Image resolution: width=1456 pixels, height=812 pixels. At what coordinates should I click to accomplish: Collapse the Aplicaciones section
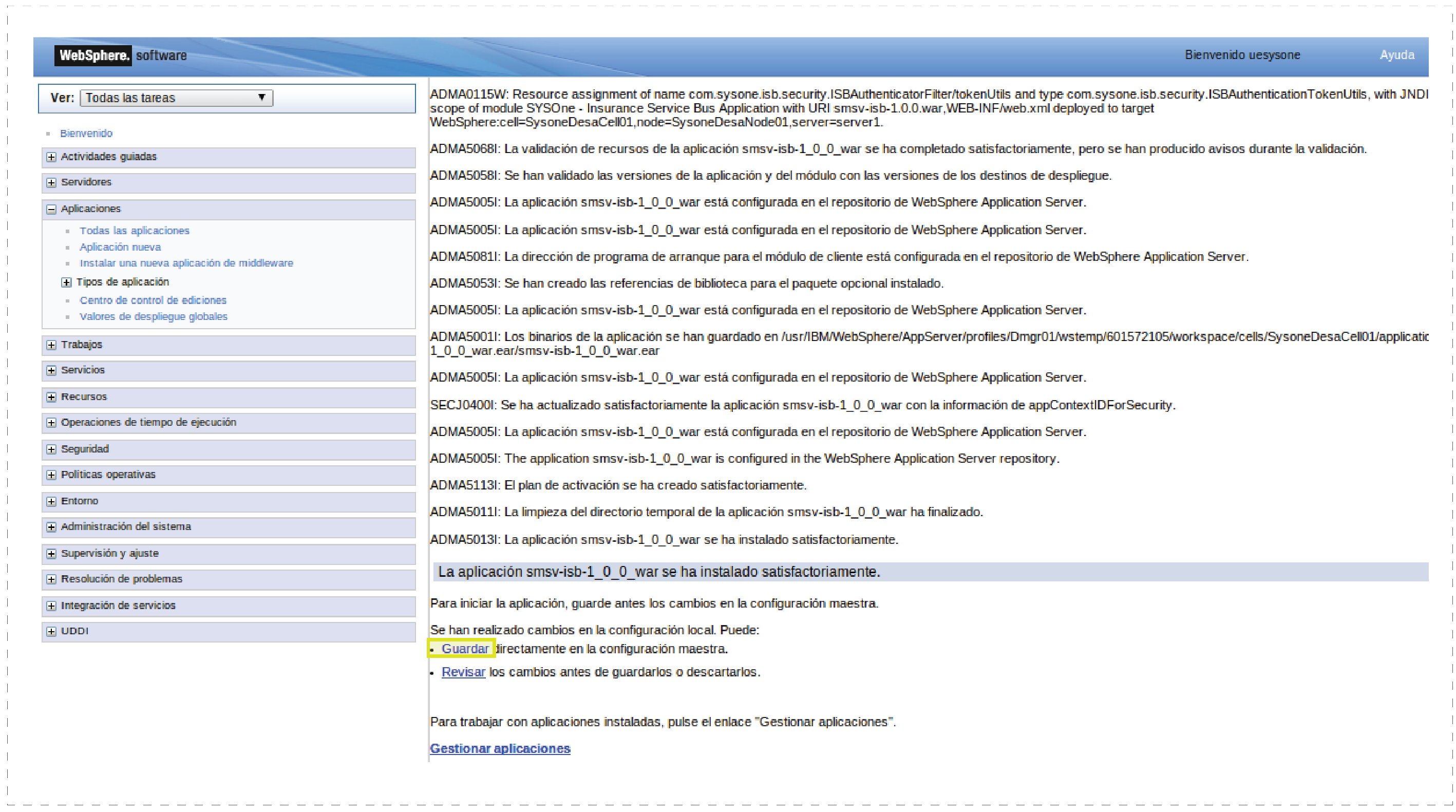tap(51, 209)
